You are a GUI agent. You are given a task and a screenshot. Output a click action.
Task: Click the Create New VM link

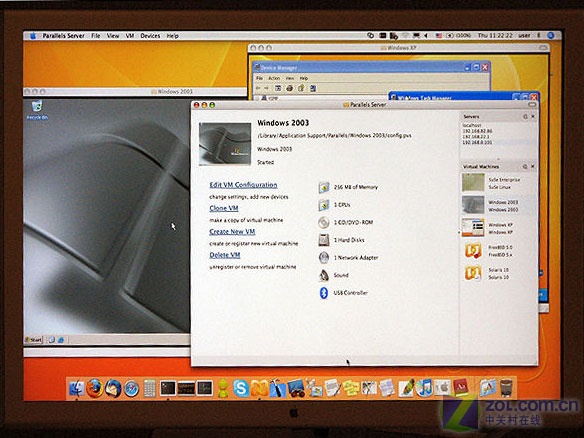pos(232,232)
